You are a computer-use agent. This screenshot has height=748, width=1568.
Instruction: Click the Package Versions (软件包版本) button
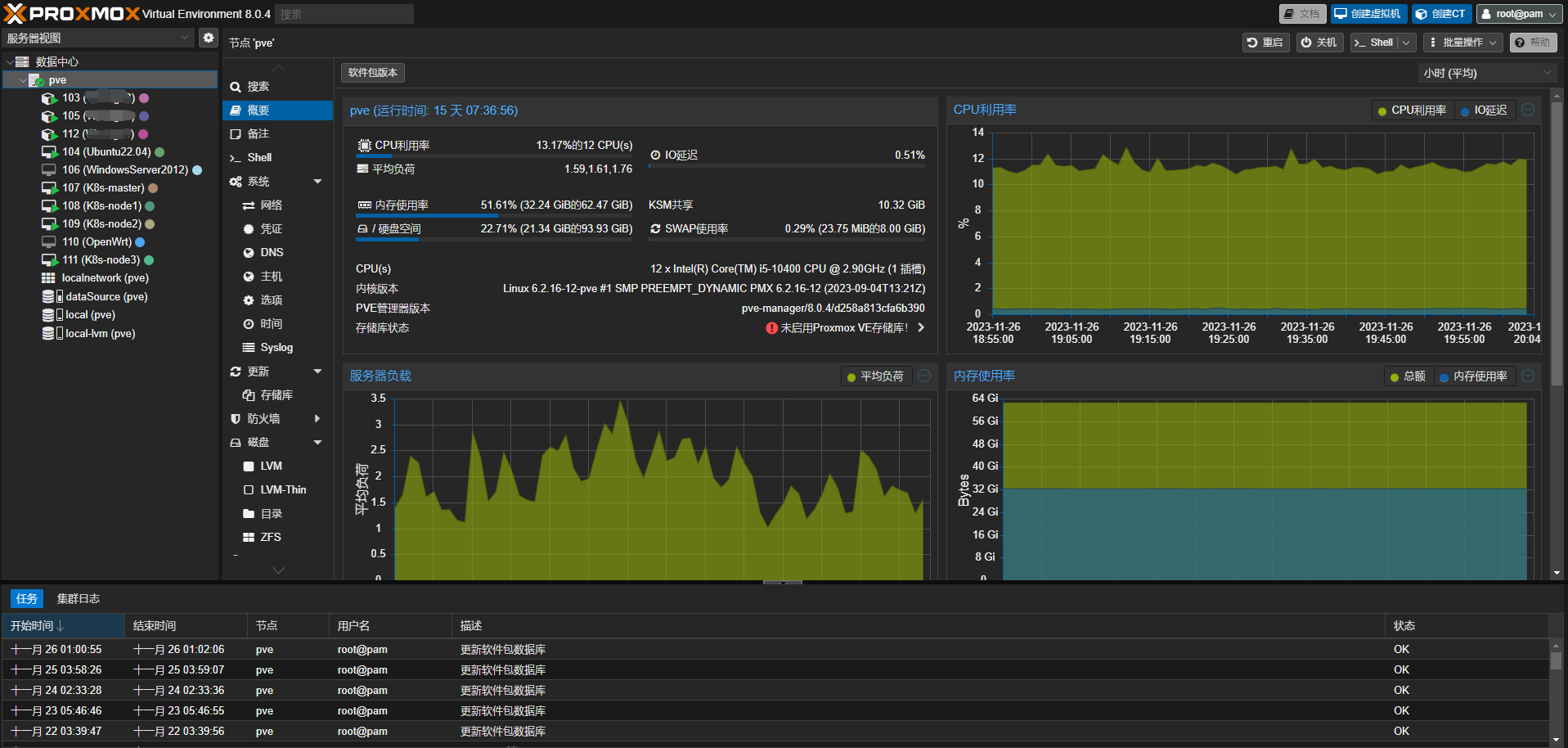click(x=373, y=73)
